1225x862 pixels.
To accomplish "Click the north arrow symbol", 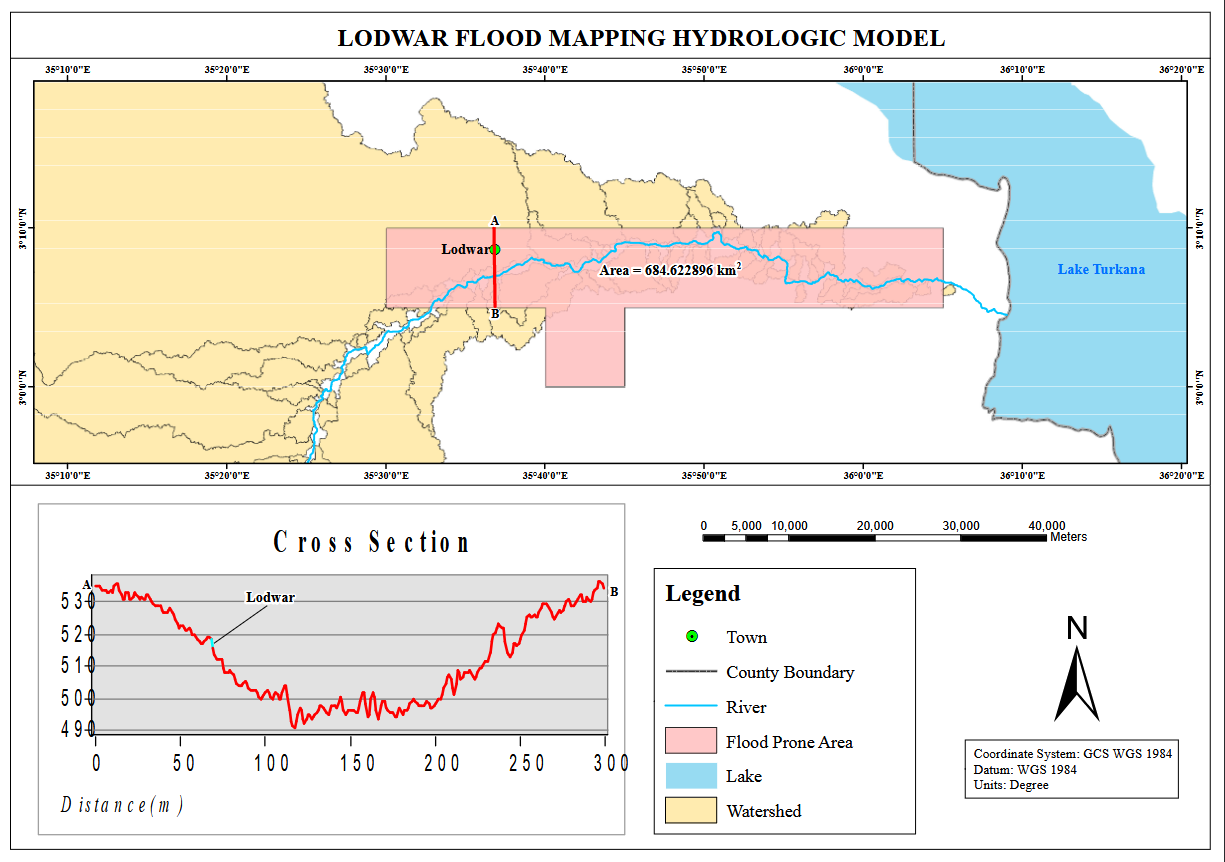I will (1077, 682).
